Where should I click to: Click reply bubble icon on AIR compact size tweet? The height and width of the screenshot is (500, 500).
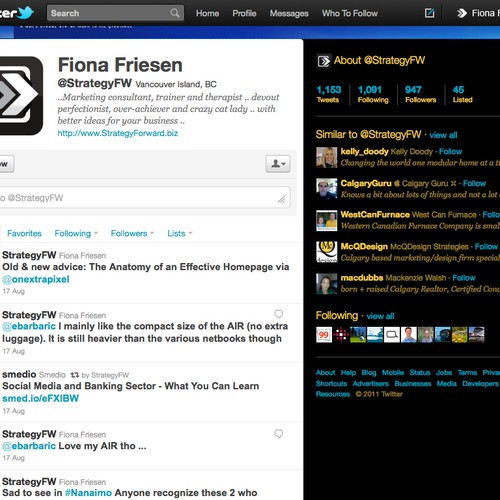(x=279, y=314)
